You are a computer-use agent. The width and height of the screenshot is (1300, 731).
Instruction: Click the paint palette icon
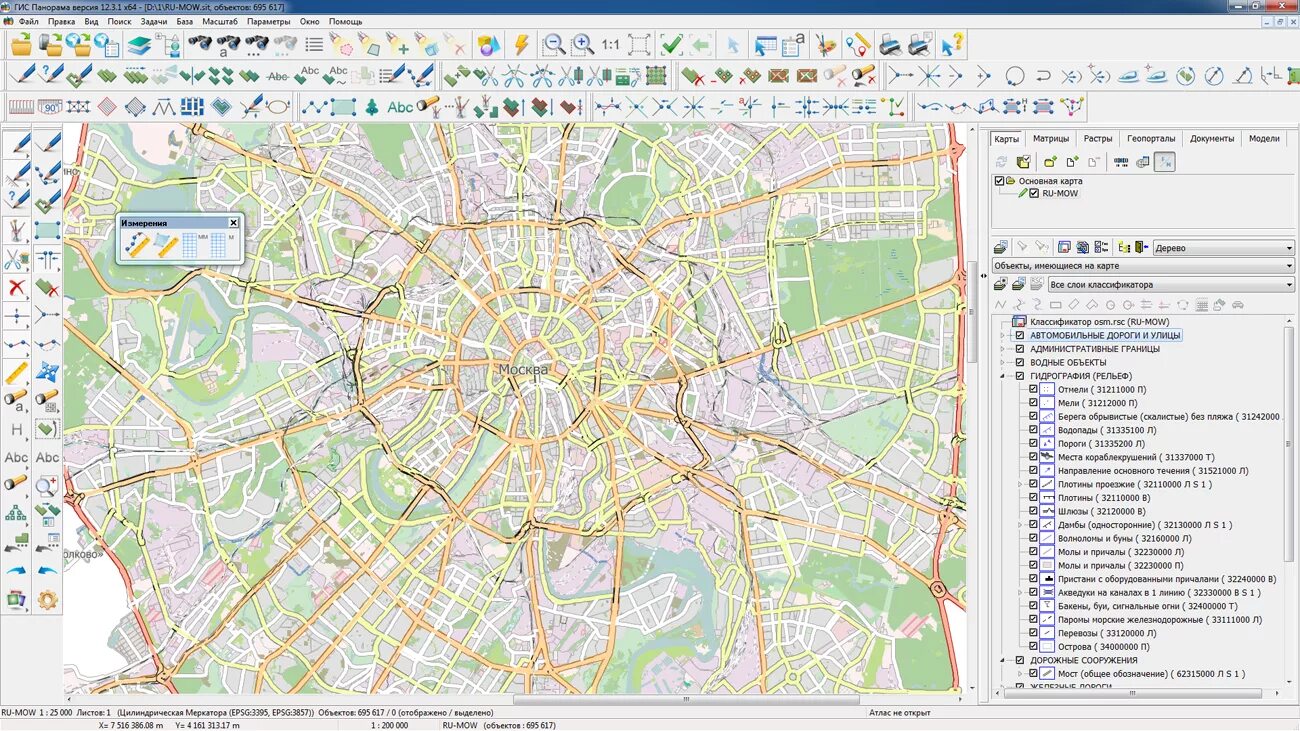pyautogui.click(x=826, y=44)
